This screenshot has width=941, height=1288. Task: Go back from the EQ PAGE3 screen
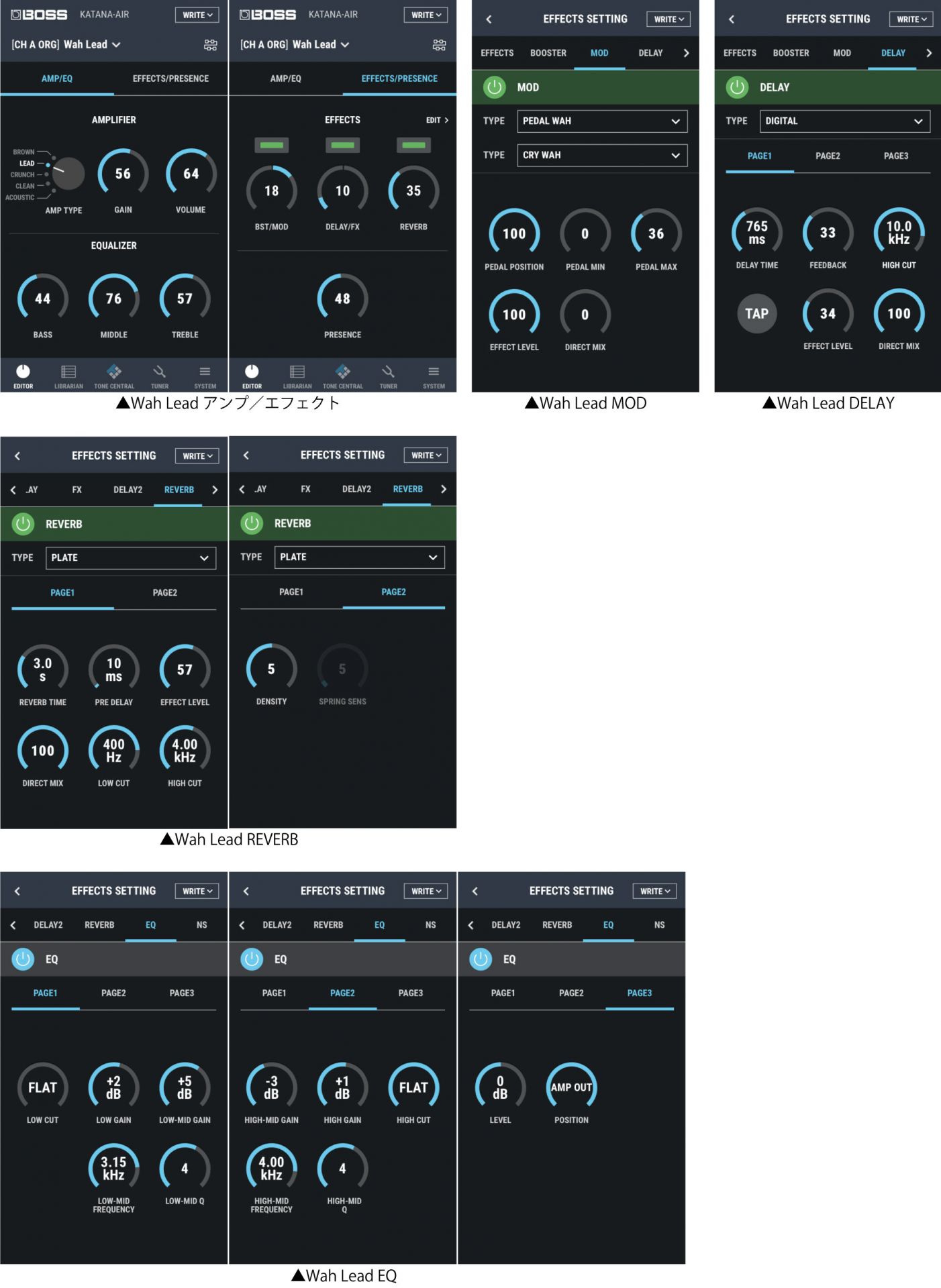coord(475,892)
